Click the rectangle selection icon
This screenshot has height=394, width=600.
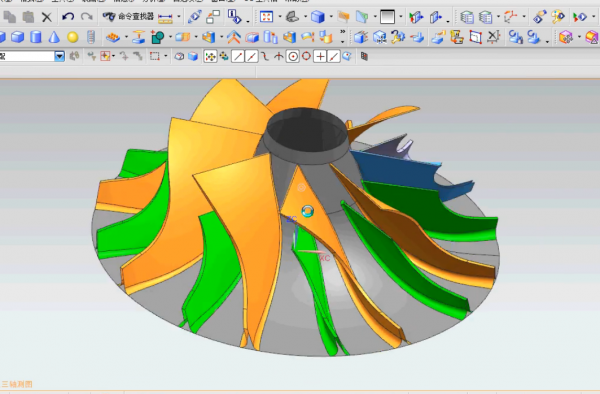(x=155, y=57)
